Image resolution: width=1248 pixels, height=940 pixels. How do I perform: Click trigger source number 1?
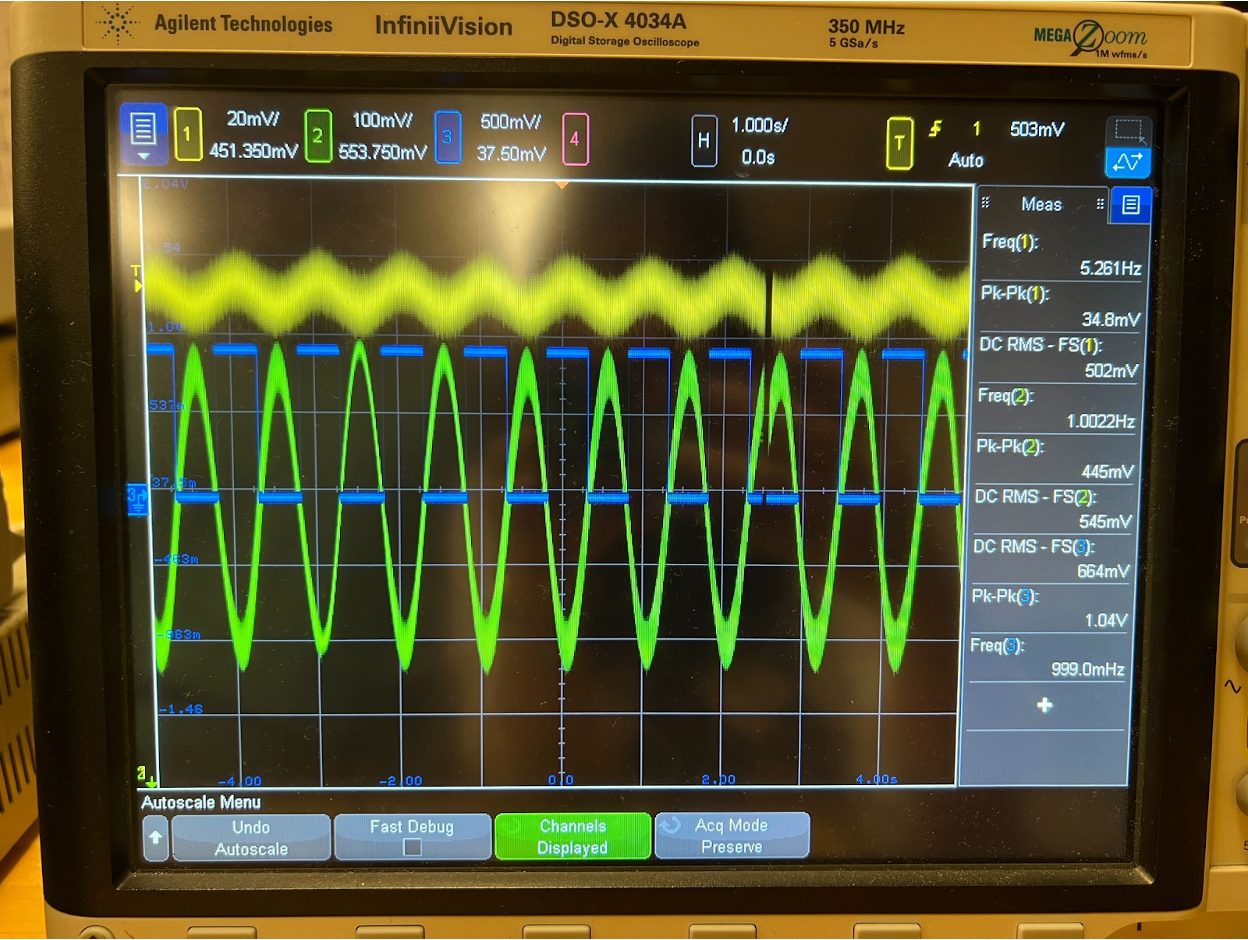[x=977, y=128]
